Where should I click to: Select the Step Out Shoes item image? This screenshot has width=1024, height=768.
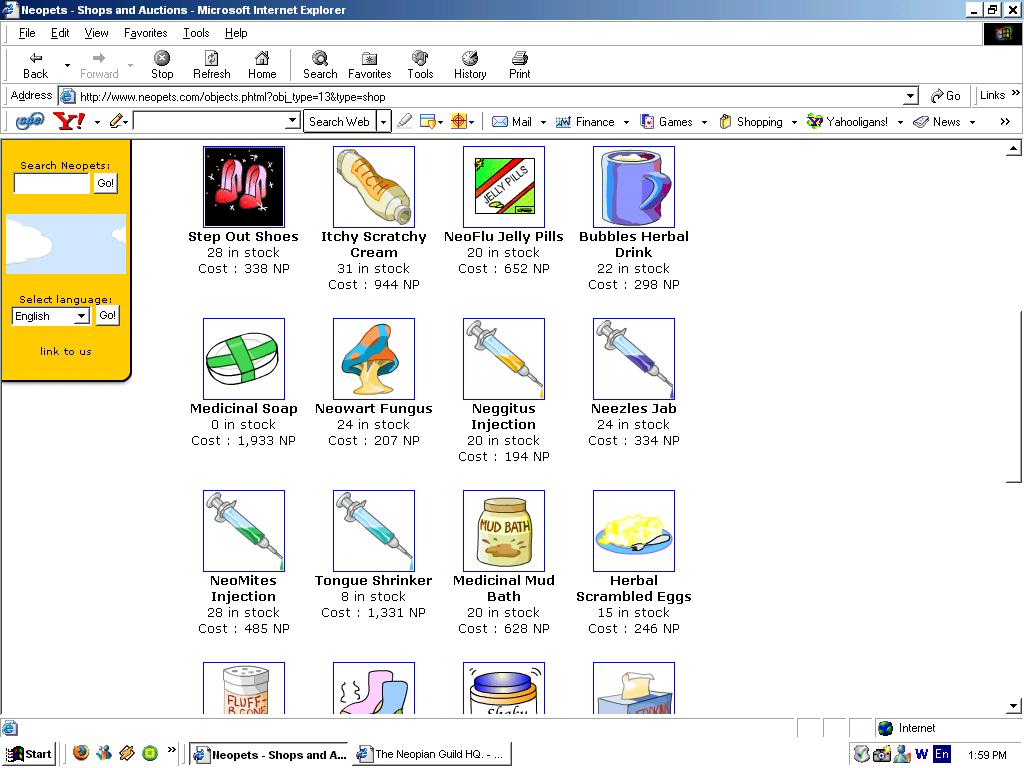pyautogui.click(x=244, y=187)
